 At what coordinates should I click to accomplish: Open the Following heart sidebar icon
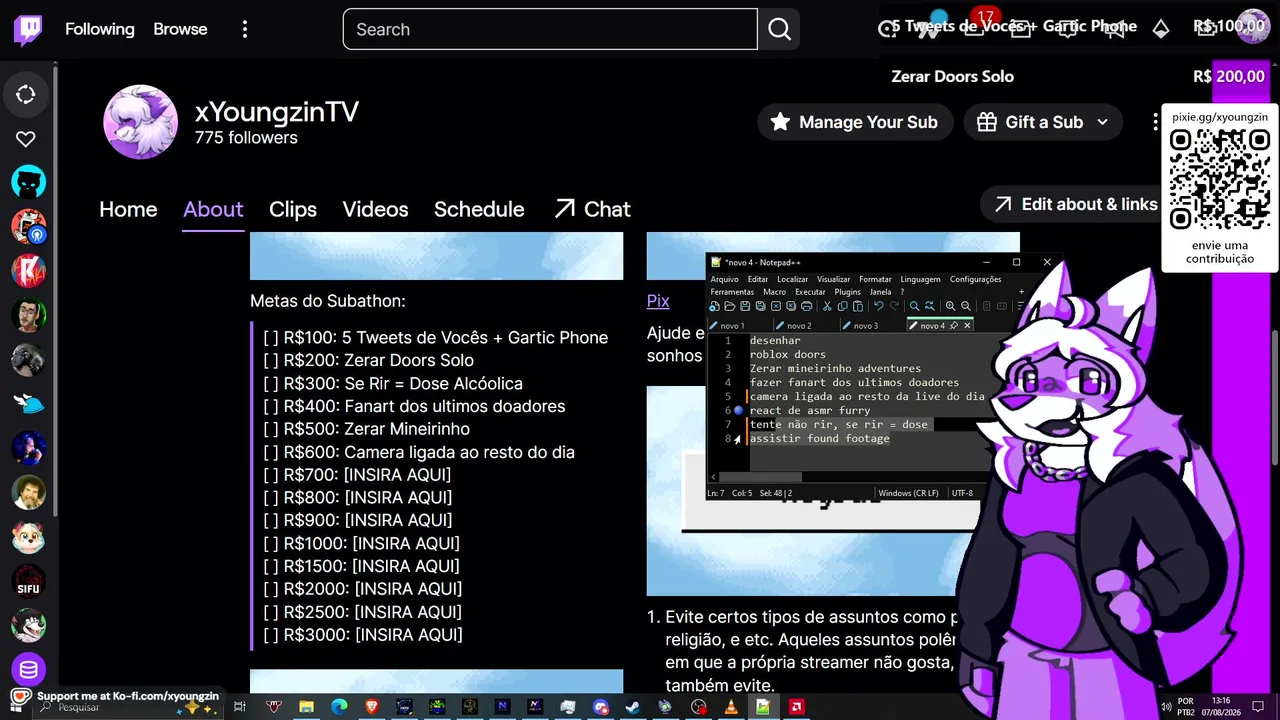(26, 139)
